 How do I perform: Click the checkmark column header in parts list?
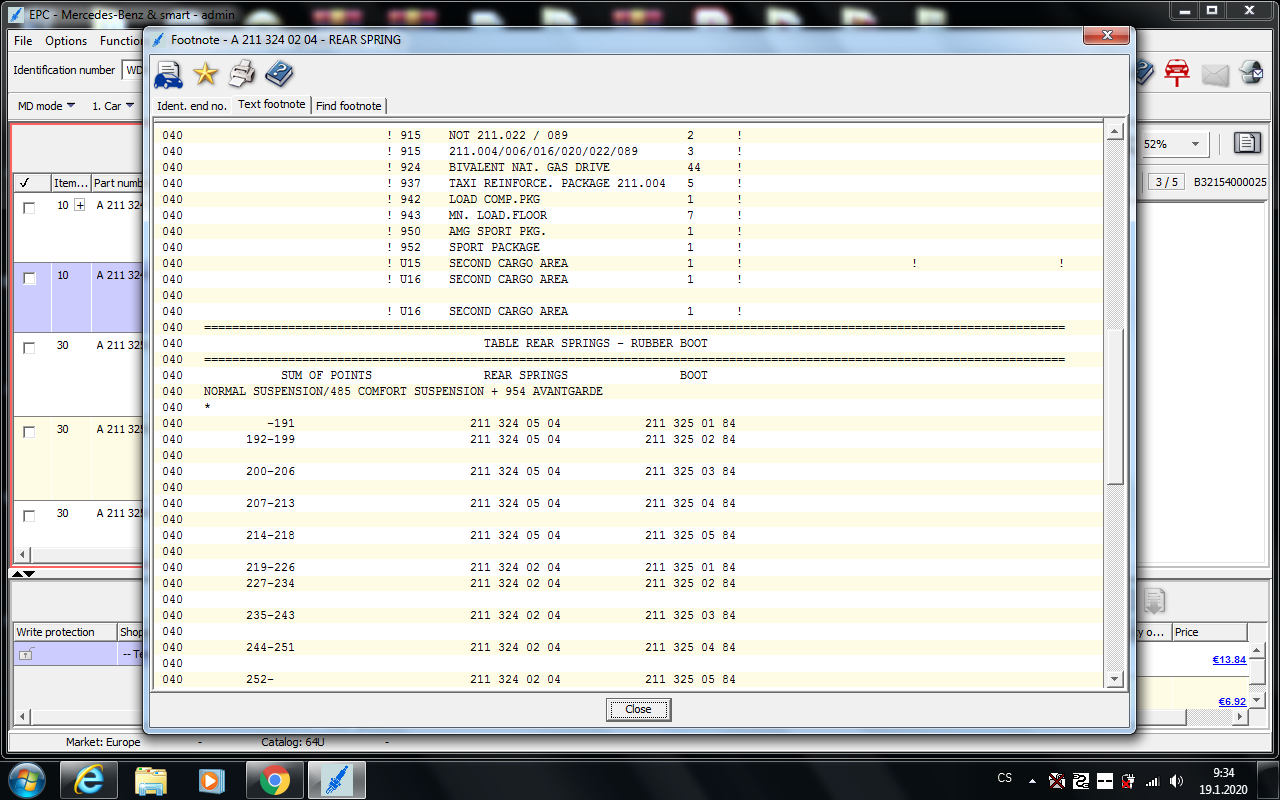pos(31,183)
